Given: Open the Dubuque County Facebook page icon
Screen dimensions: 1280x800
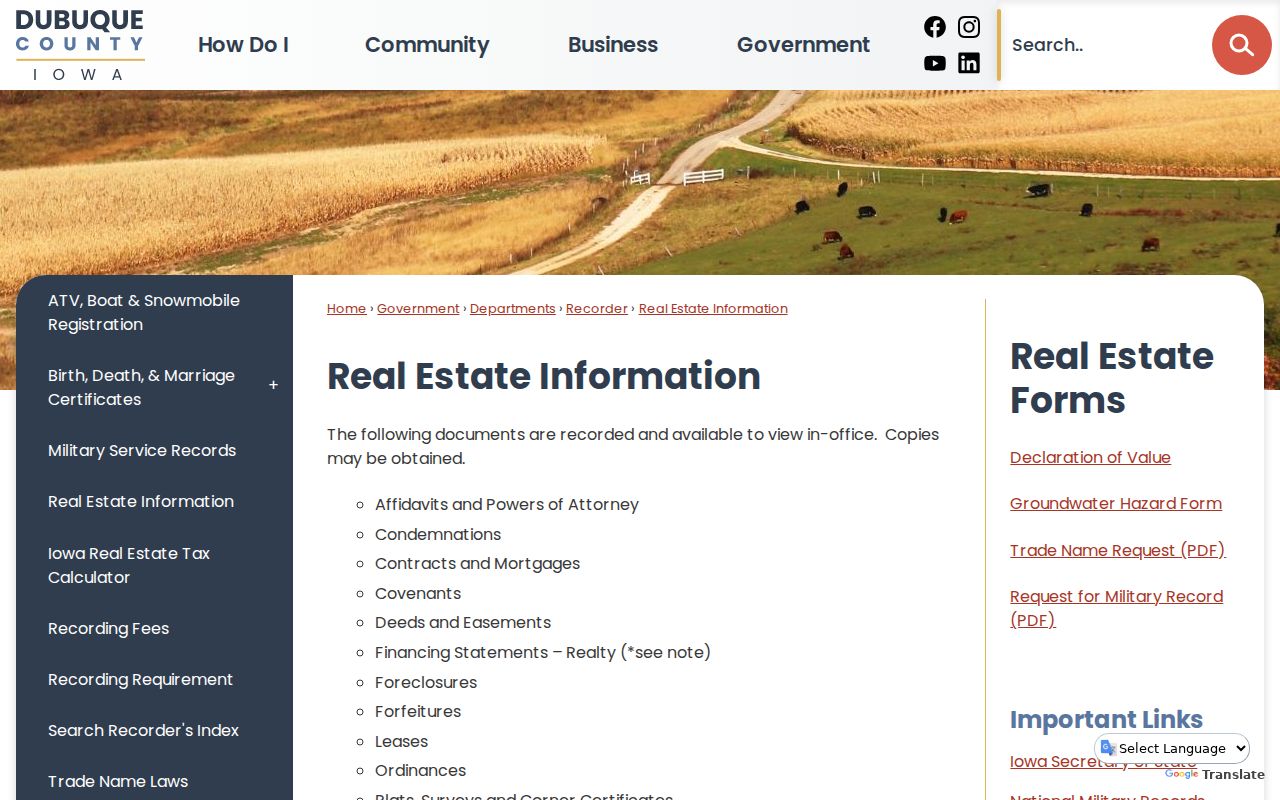Looking at the screenshot, I should pyautogui.click(x=935, y=27).
